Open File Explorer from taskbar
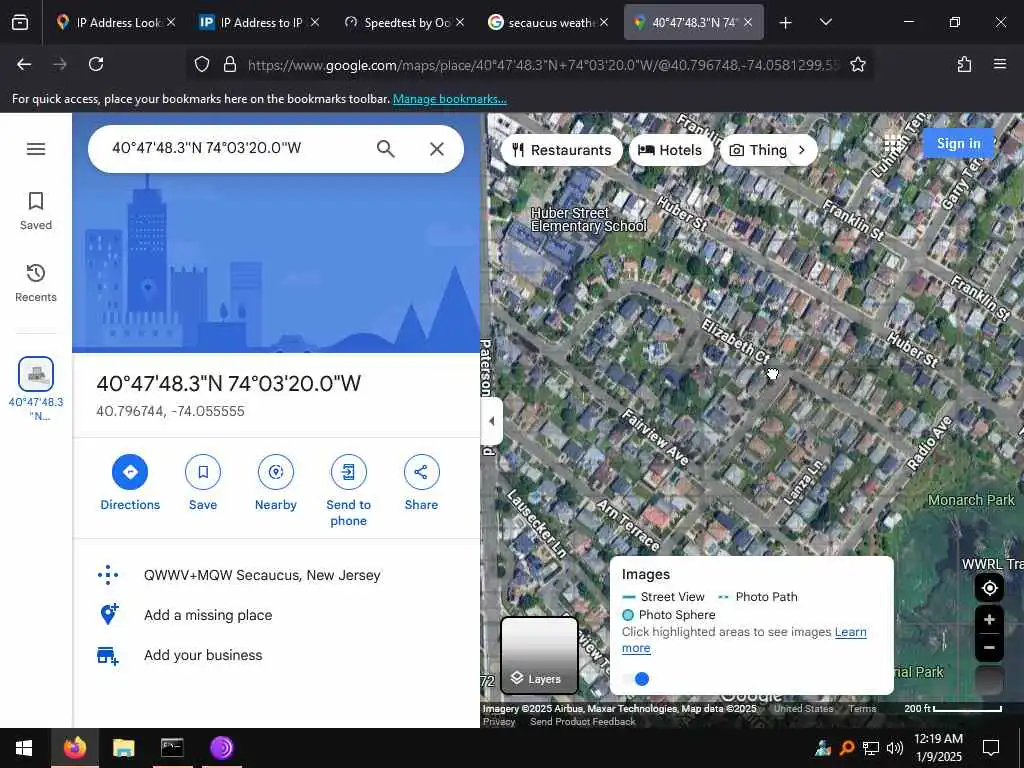 tap(123, 748)
